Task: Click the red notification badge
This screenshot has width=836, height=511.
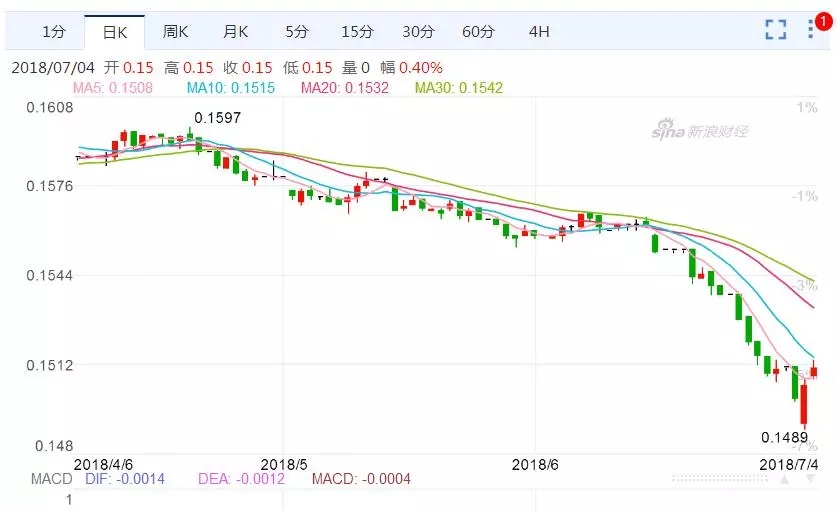Action: 822,20
